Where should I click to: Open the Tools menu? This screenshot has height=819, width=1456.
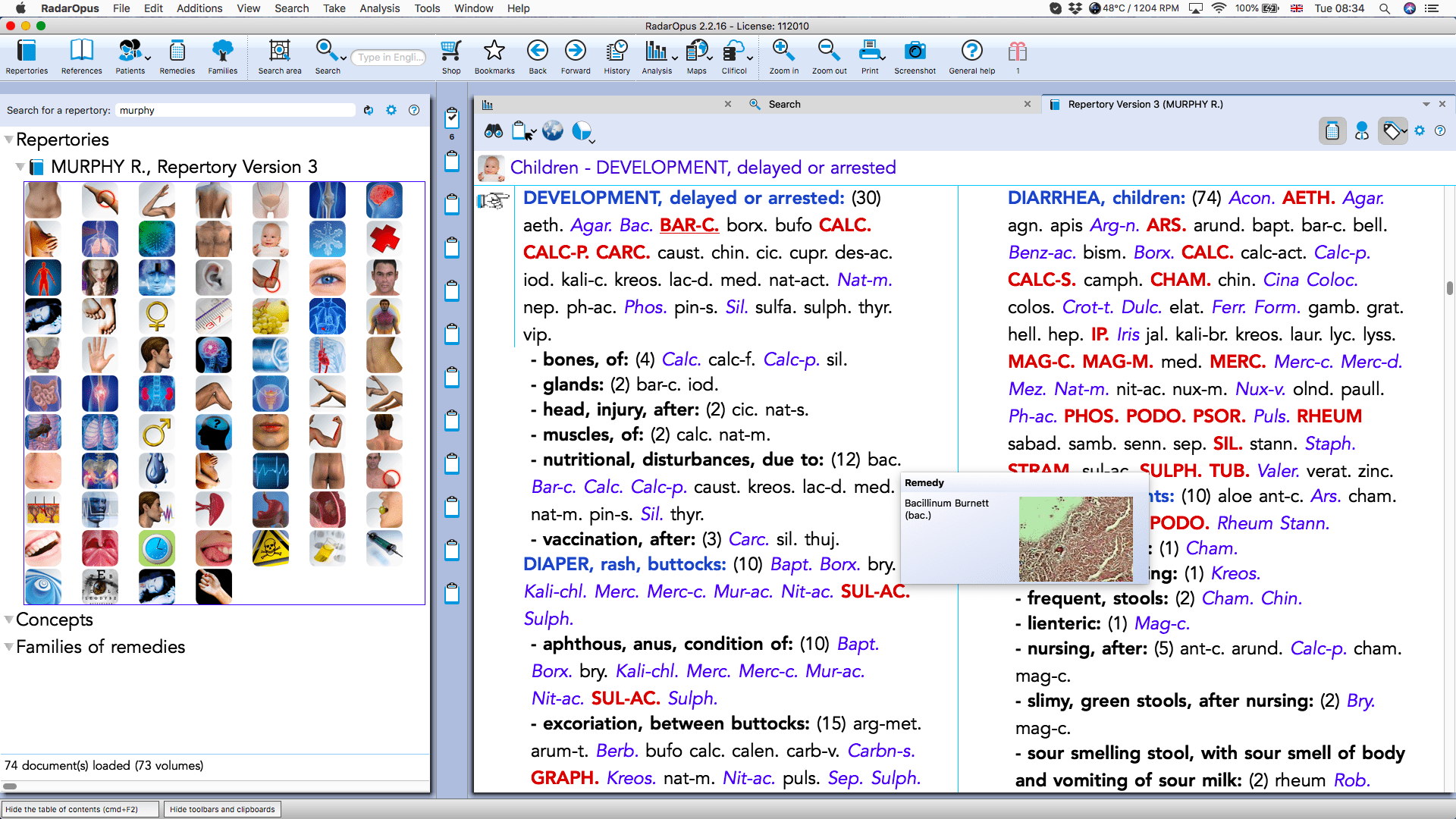(427, 8)
